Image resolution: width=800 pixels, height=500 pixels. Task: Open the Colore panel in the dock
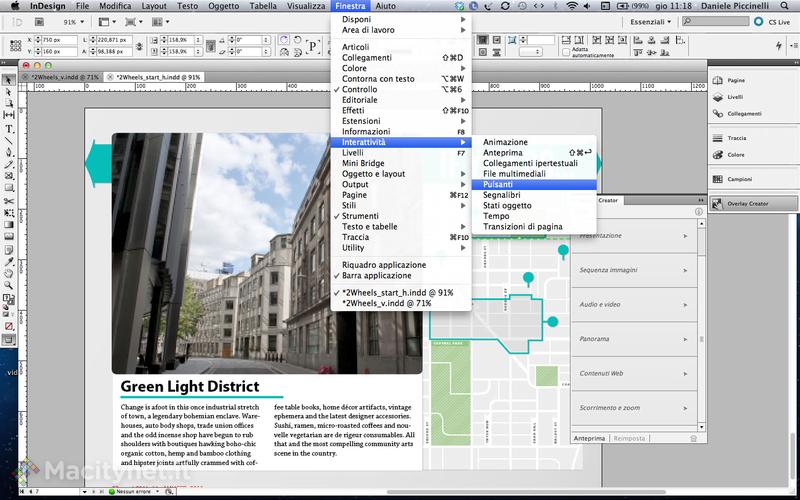coord(735,155)
